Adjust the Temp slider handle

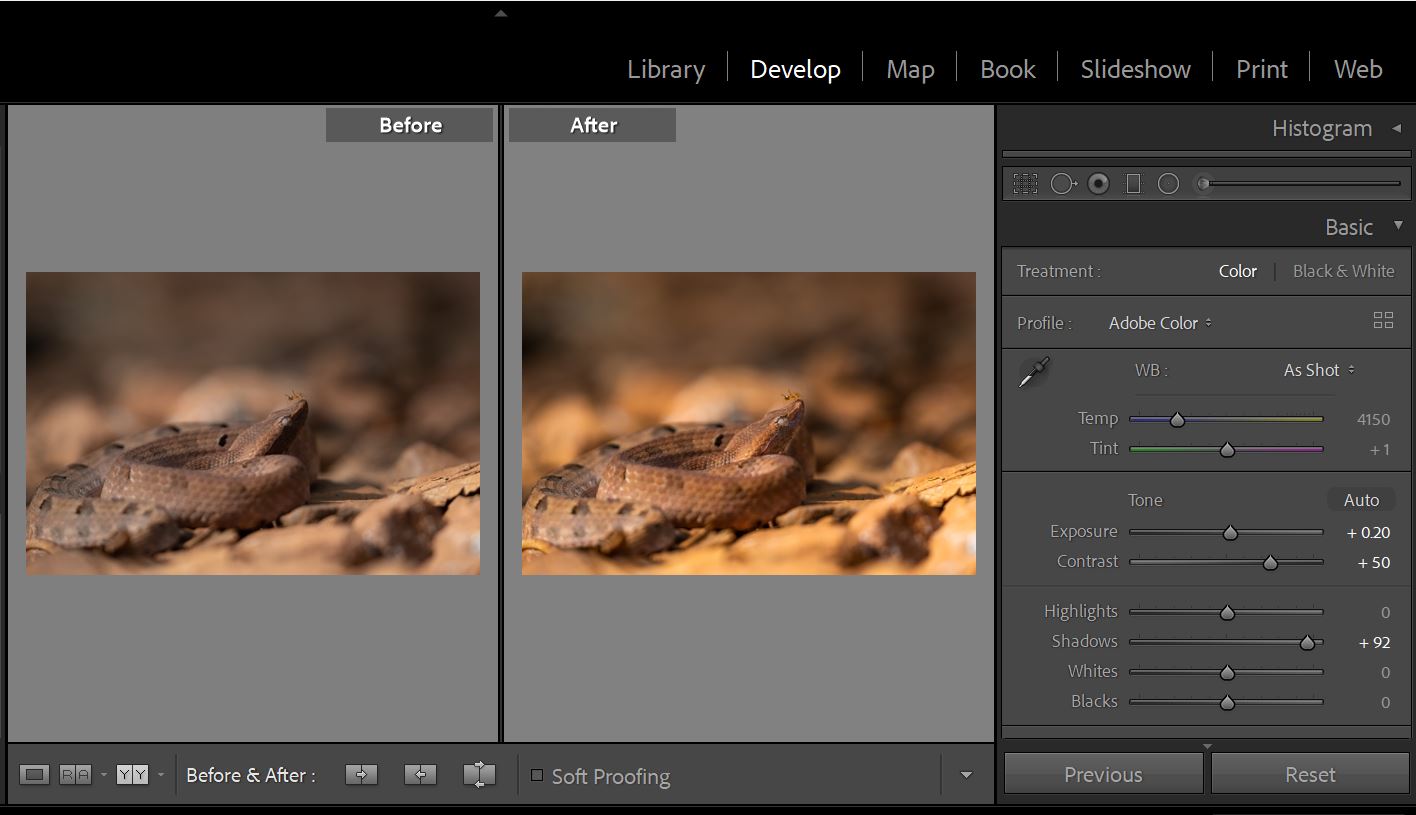pos(1177,420)
